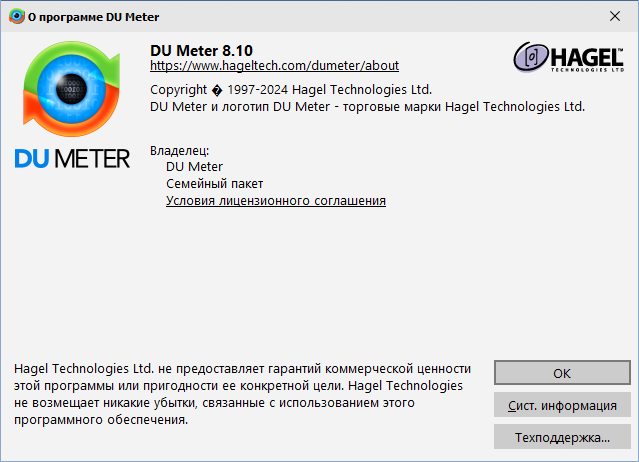Click the О программе DU Meter window title
The image size is (639, 462).
[x=93, y=17]
